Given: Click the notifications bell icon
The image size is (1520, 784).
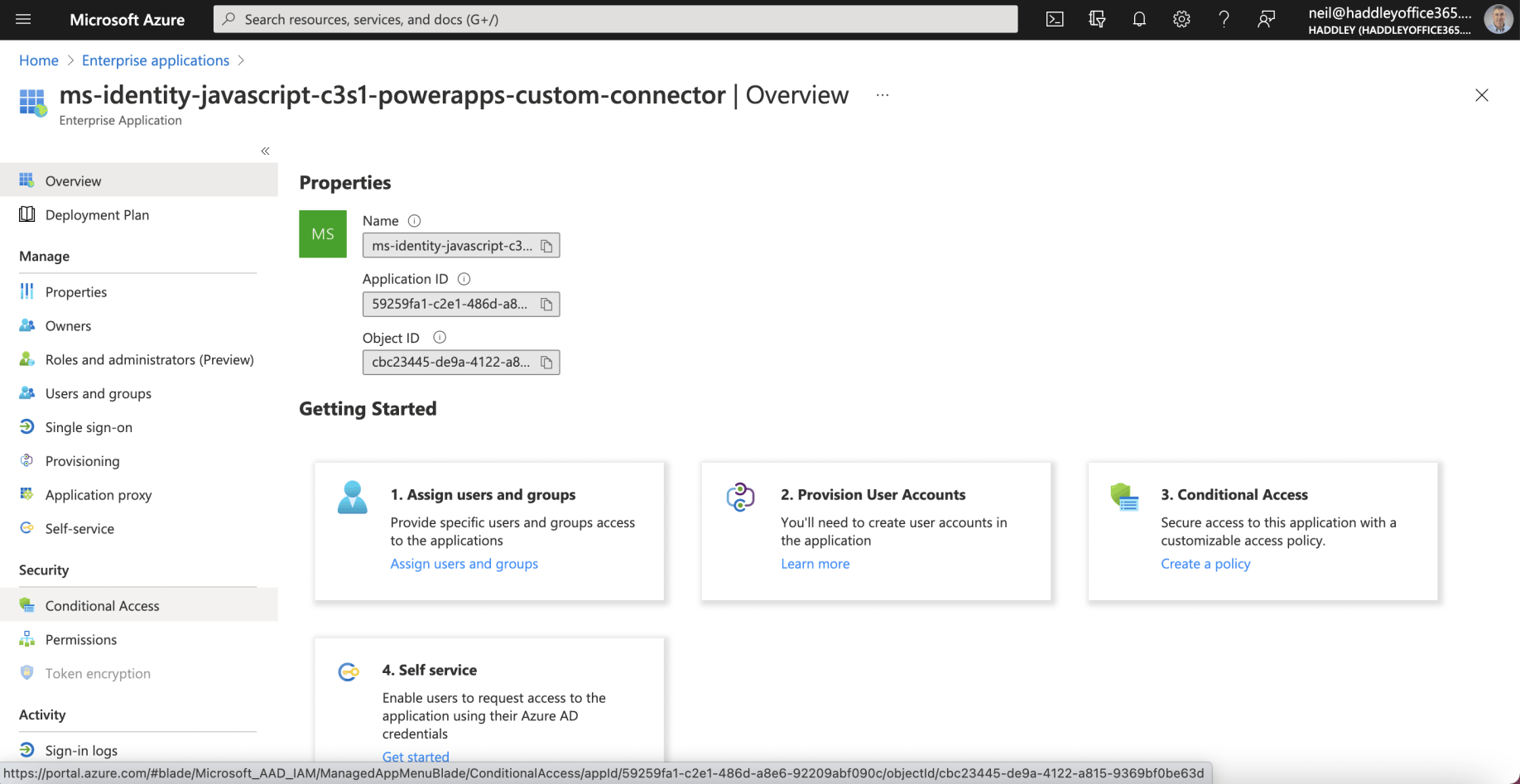Looking at the screenshot, I should click(1139, 19).
